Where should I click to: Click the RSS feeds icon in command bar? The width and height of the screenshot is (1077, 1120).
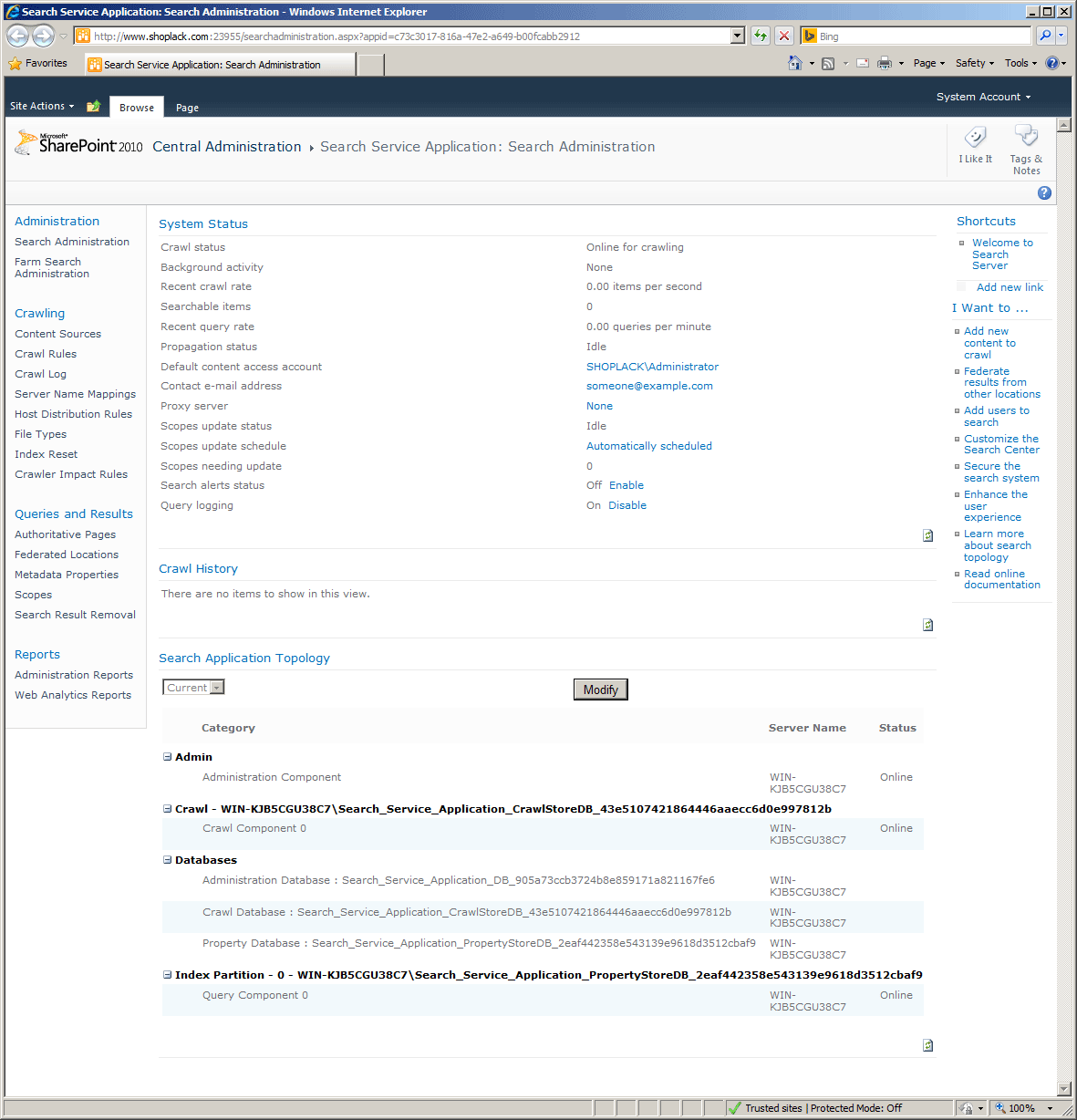[x=828, y=63]
